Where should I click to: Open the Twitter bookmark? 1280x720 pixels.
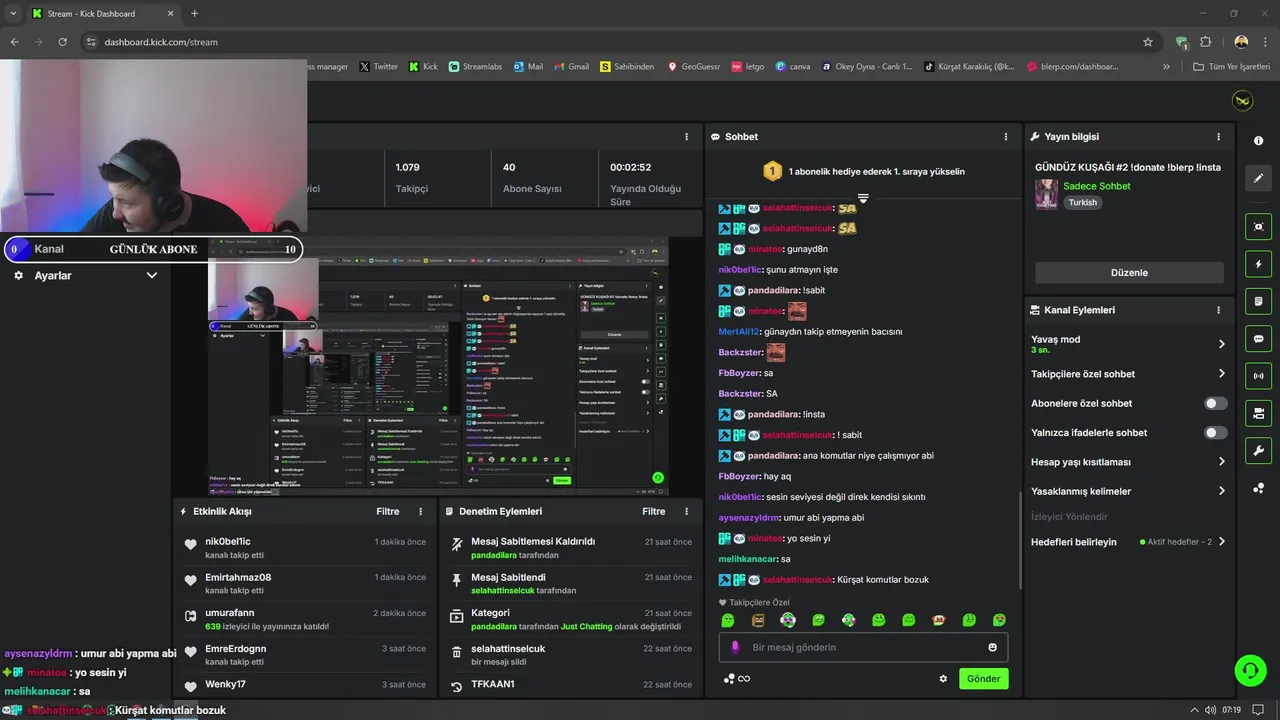(378, 67)
